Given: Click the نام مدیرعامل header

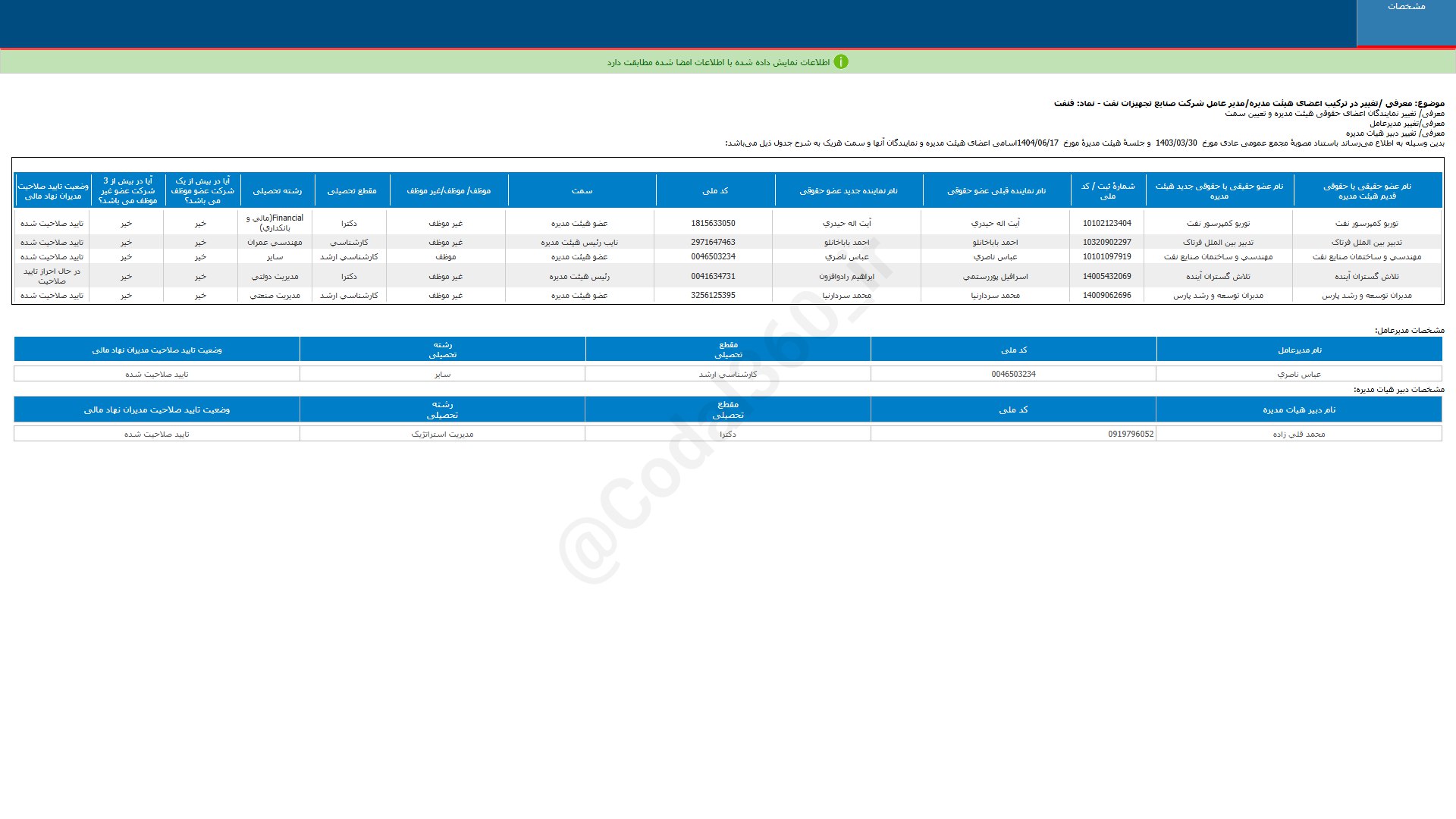Looking at the screenshot, I should [x=1299, y=350].
